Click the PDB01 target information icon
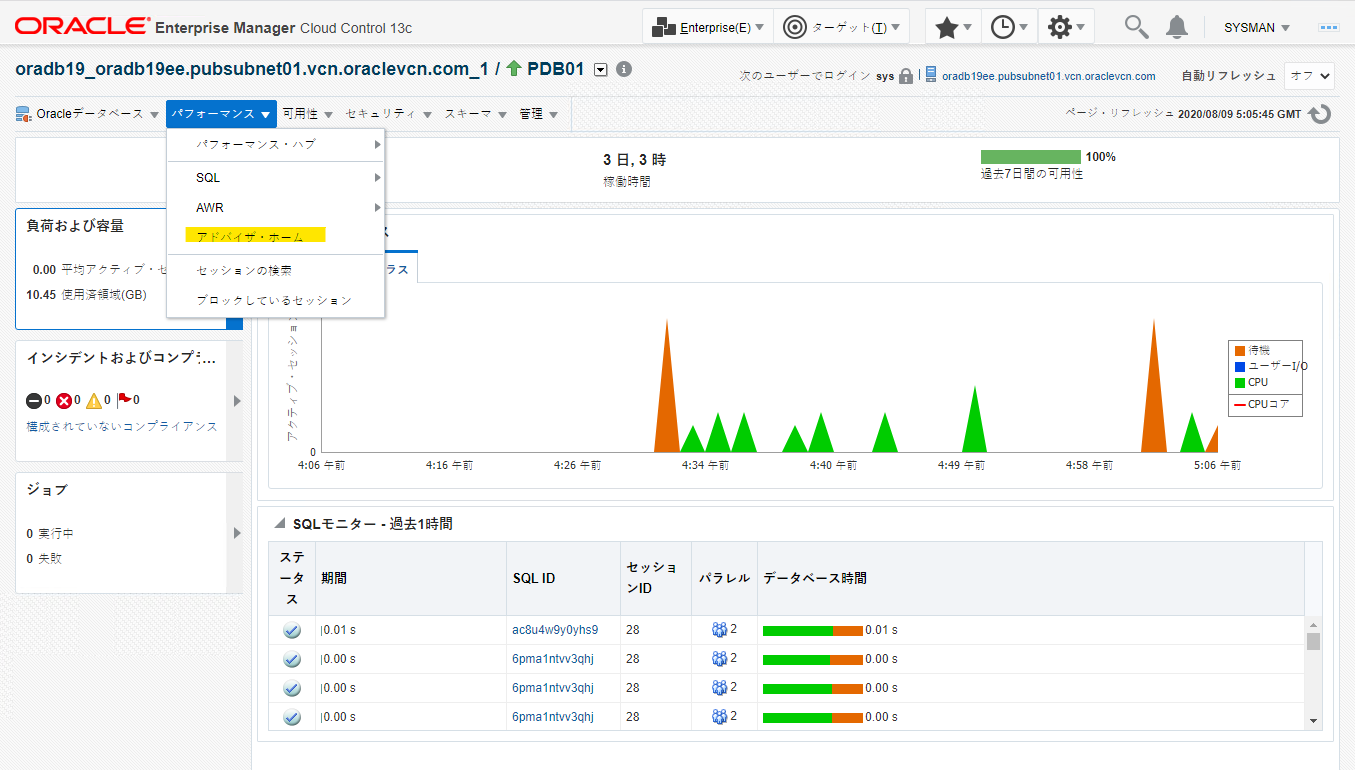This screenshot has width=1355, height=770. point(621,69)
